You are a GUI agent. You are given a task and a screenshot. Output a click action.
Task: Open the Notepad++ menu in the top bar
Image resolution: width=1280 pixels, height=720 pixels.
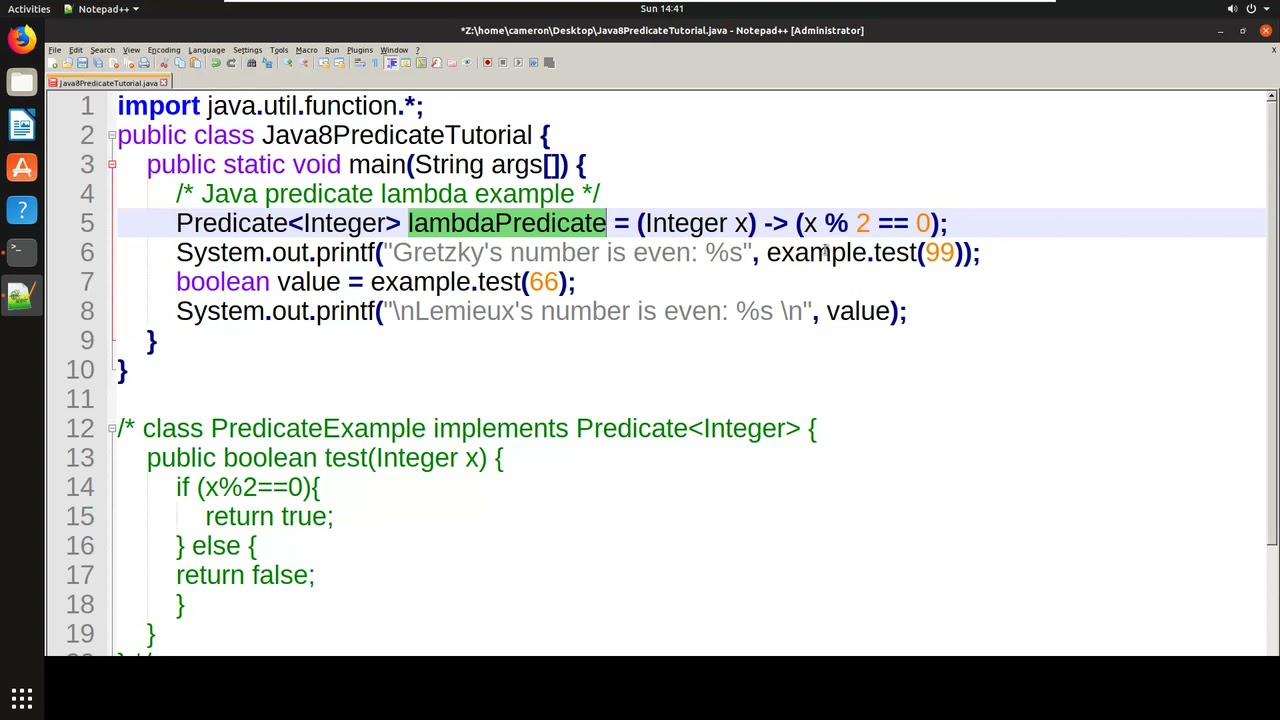click(100, 9)
